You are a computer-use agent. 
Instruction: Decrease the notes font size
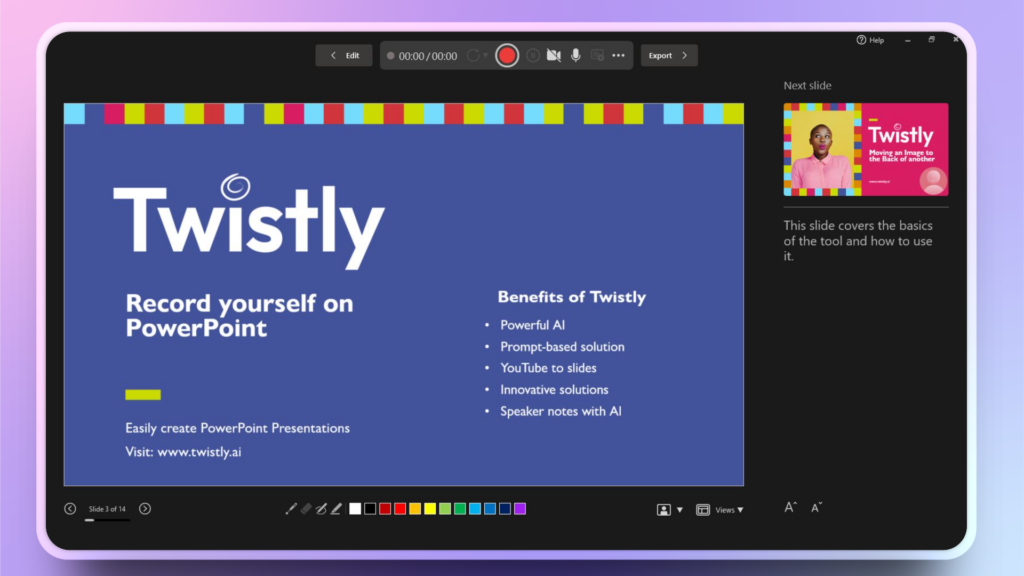tap(816, 507)
